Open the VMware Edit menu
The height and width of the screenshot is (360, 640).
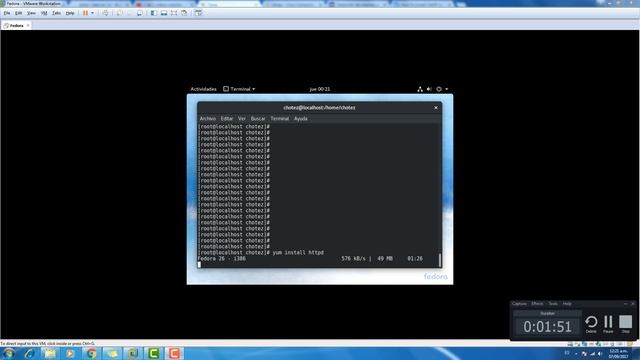[x=19, y=13]
